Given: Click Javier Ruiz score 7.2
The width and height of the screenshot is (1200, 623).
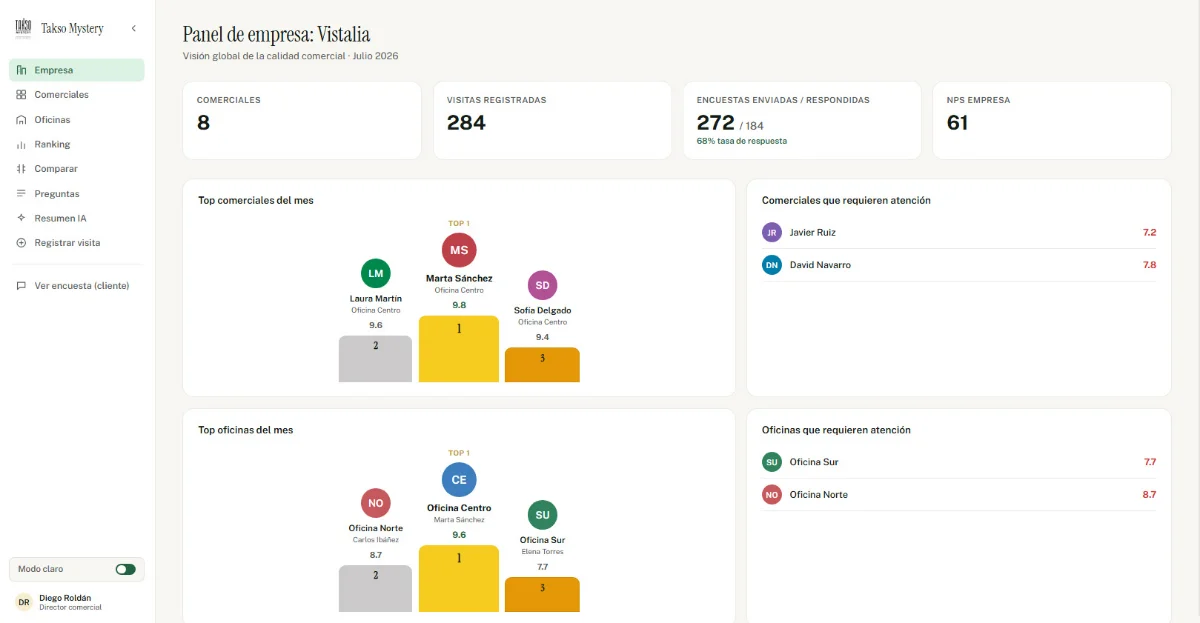Looking at the screenshot, I should [1149, 232].
